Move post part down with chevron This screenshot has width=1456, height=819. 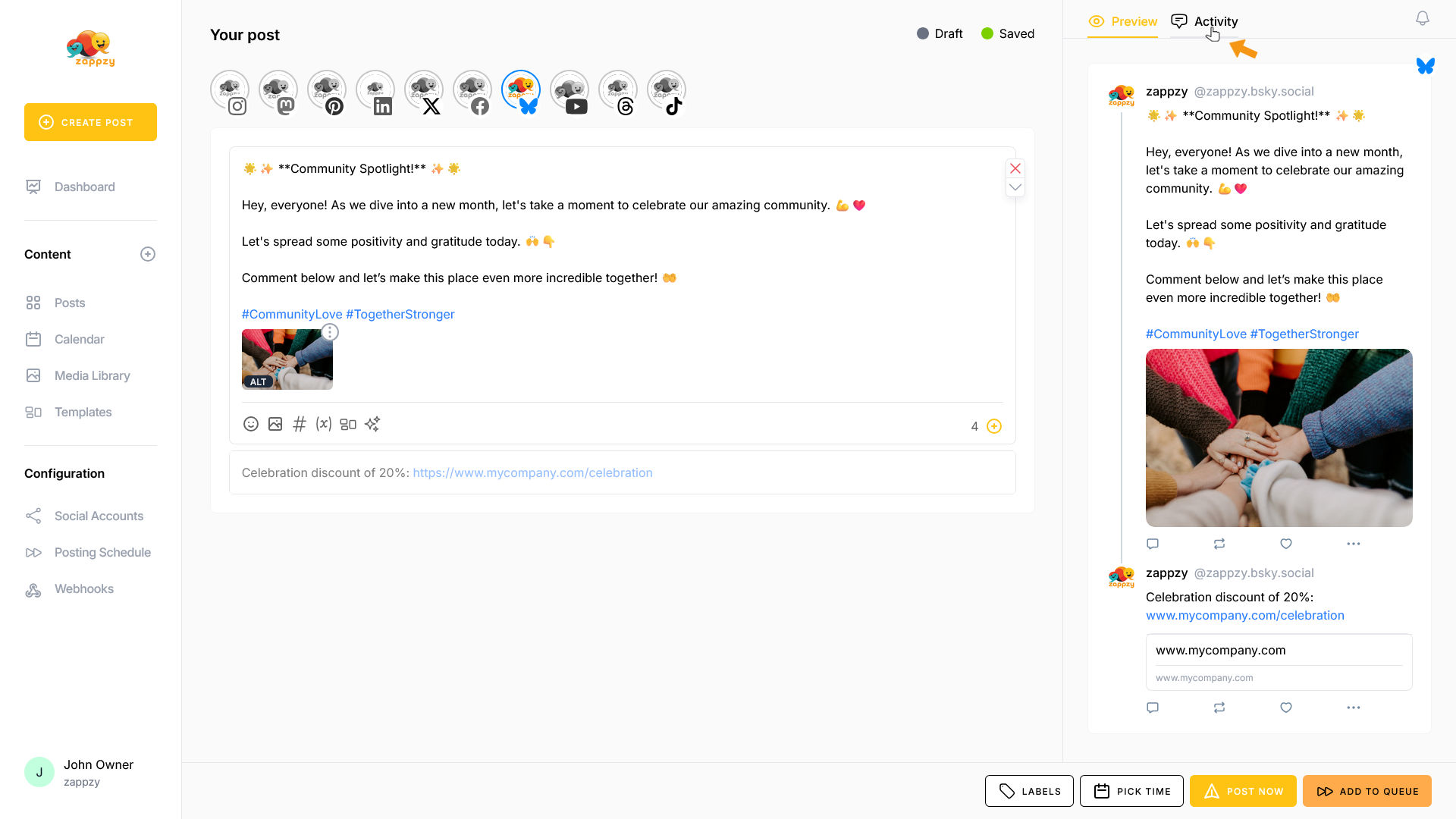[x=1015, y=187]
